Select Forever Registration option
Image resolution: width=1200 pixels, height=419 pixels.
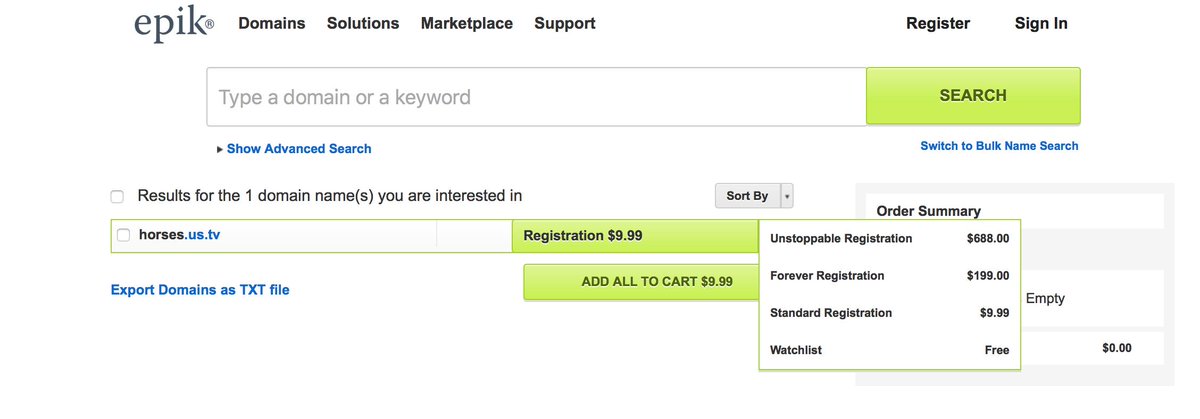point(889,276)
